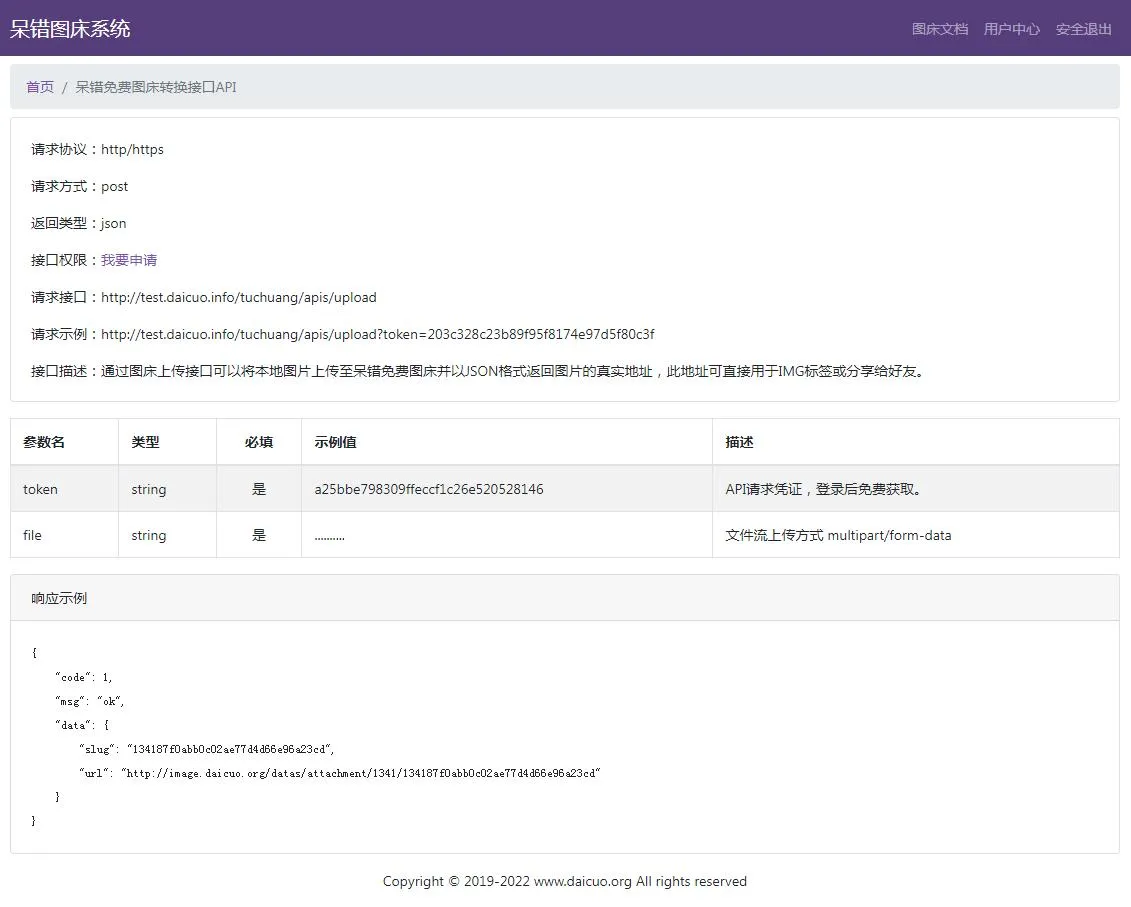The height and width of the screenshot is (907, 1131).
Task: Click the 请求示例 URL containing the token
Action: (x=377, y=334)
